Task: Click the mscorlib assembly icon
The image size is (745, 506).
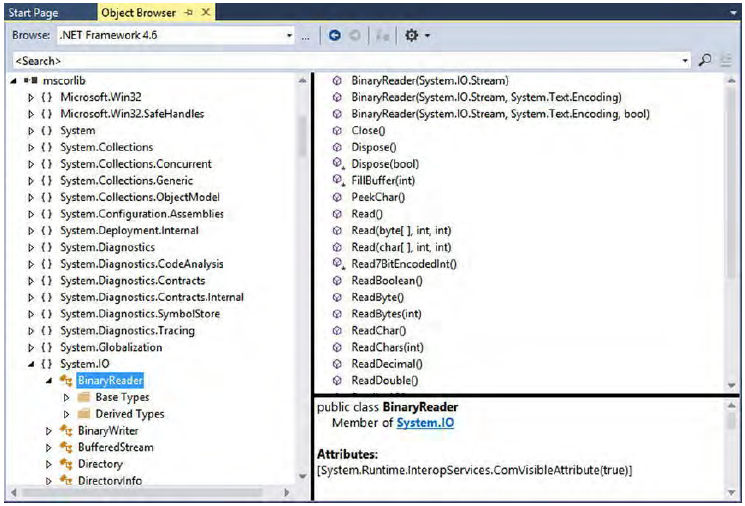Action: coord(31,80)
